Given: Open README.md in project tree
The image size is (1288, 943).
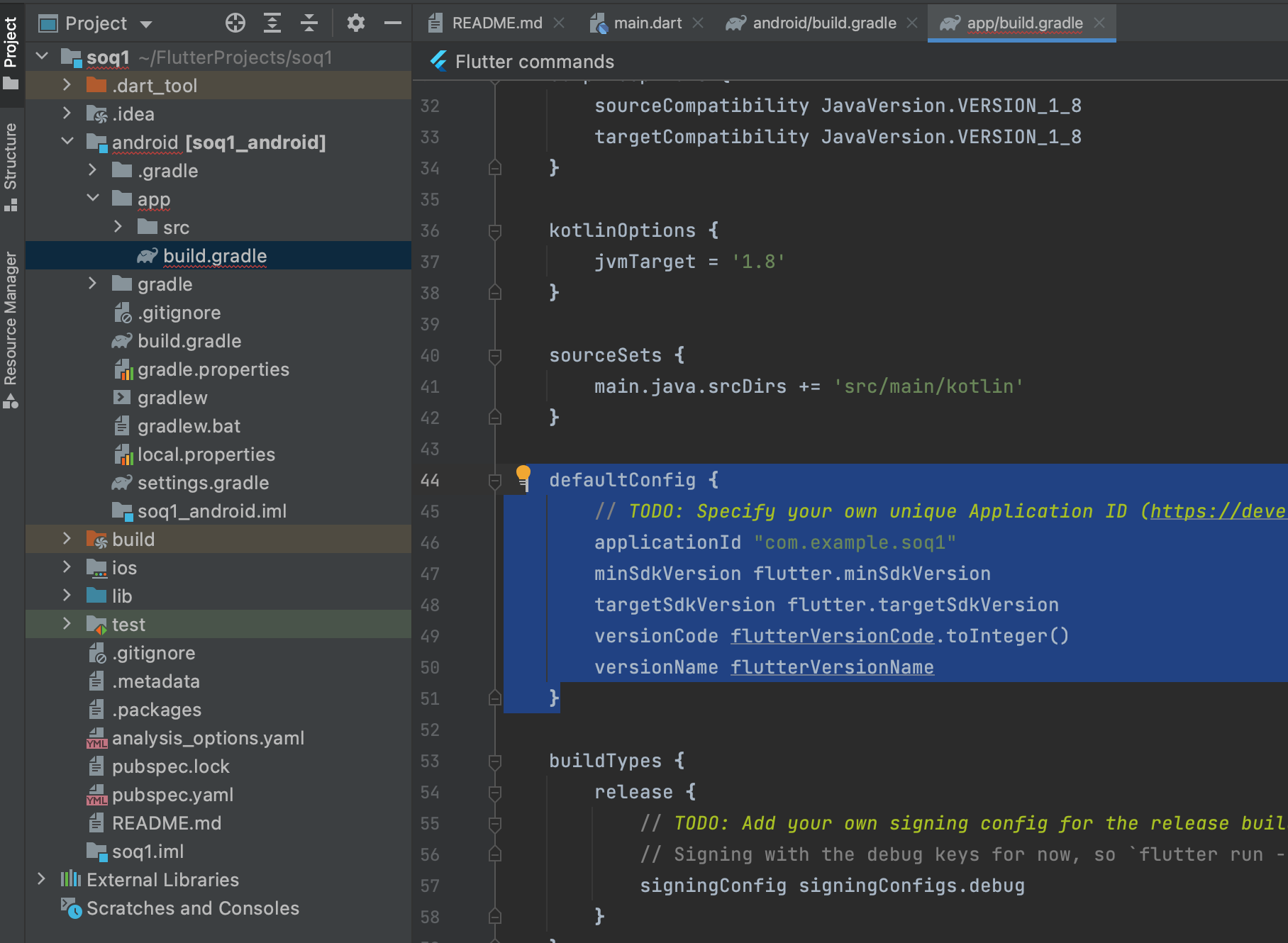Looking at the screenshot, I should pos(218,822).
